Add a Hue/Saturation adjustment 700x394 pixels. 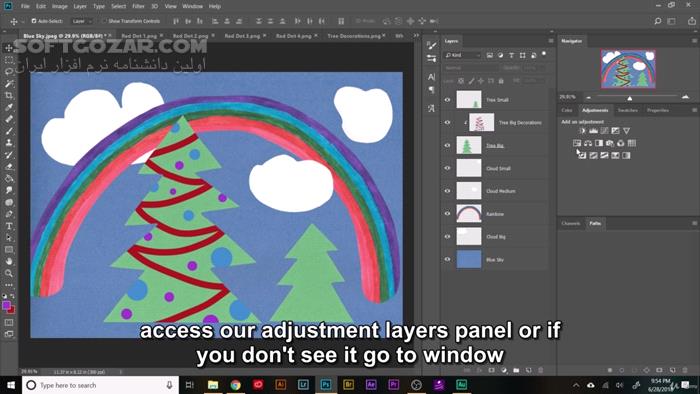click(577, 143)
